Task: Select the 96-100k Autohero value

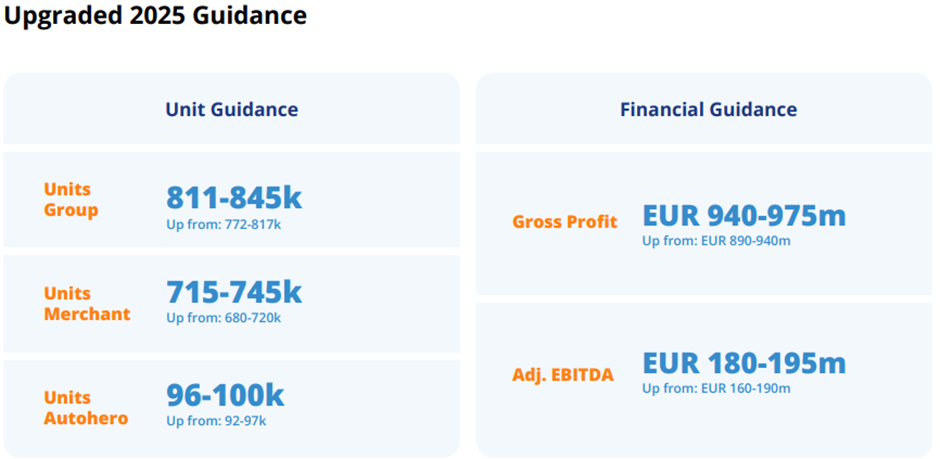Action: (x=225, y=395)
